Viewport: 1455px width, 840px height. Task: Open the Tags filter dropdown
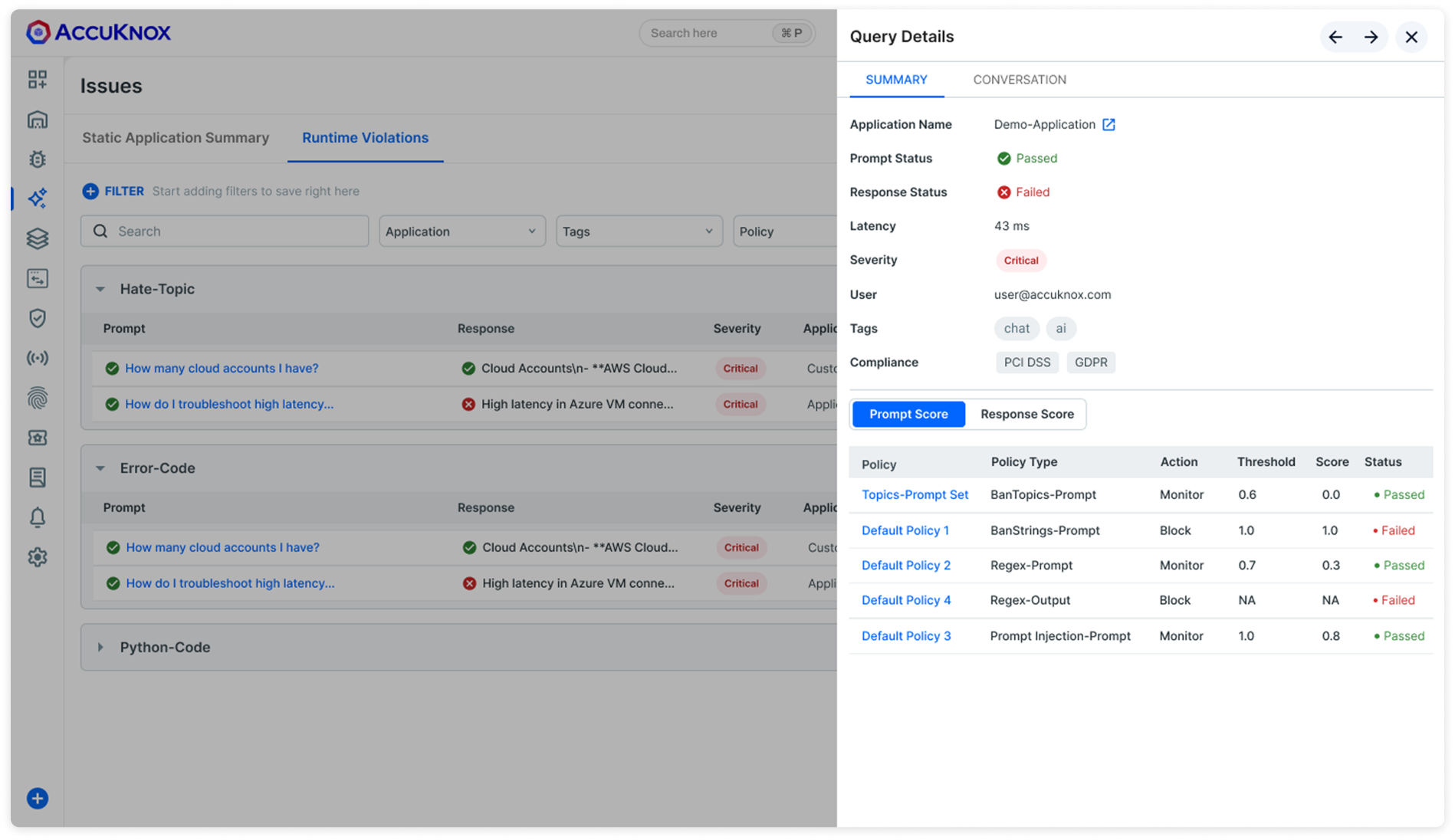(639, 231)
